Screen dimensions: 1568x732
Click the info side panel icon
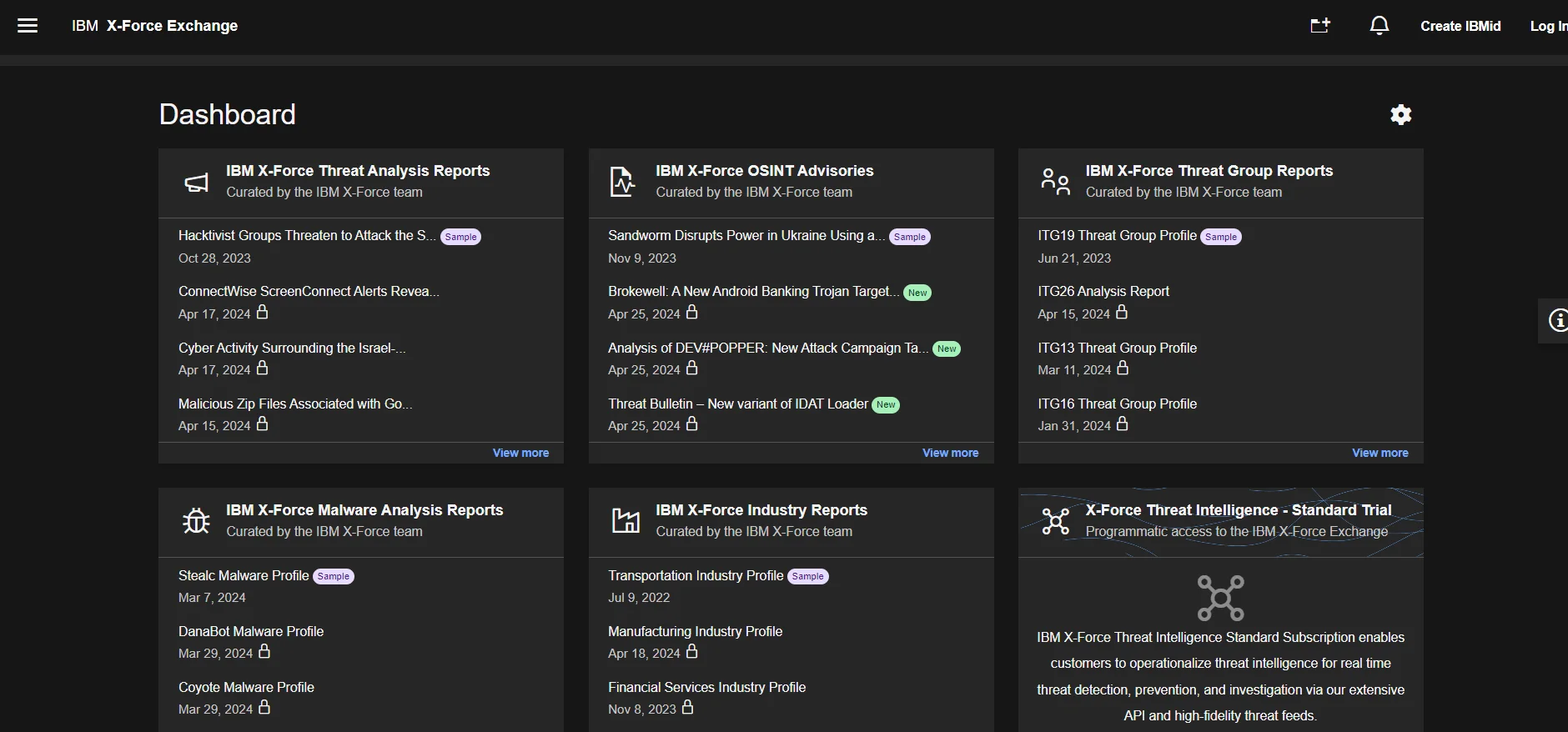1557,320
